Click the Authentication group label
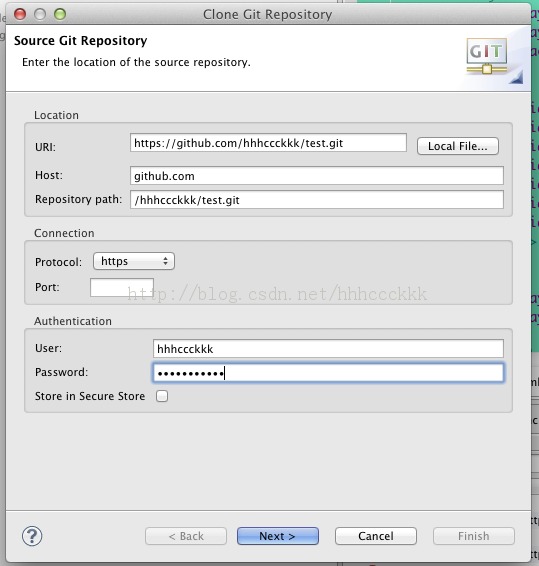Screen dimensions: 539x566 [x=73, y=321]
